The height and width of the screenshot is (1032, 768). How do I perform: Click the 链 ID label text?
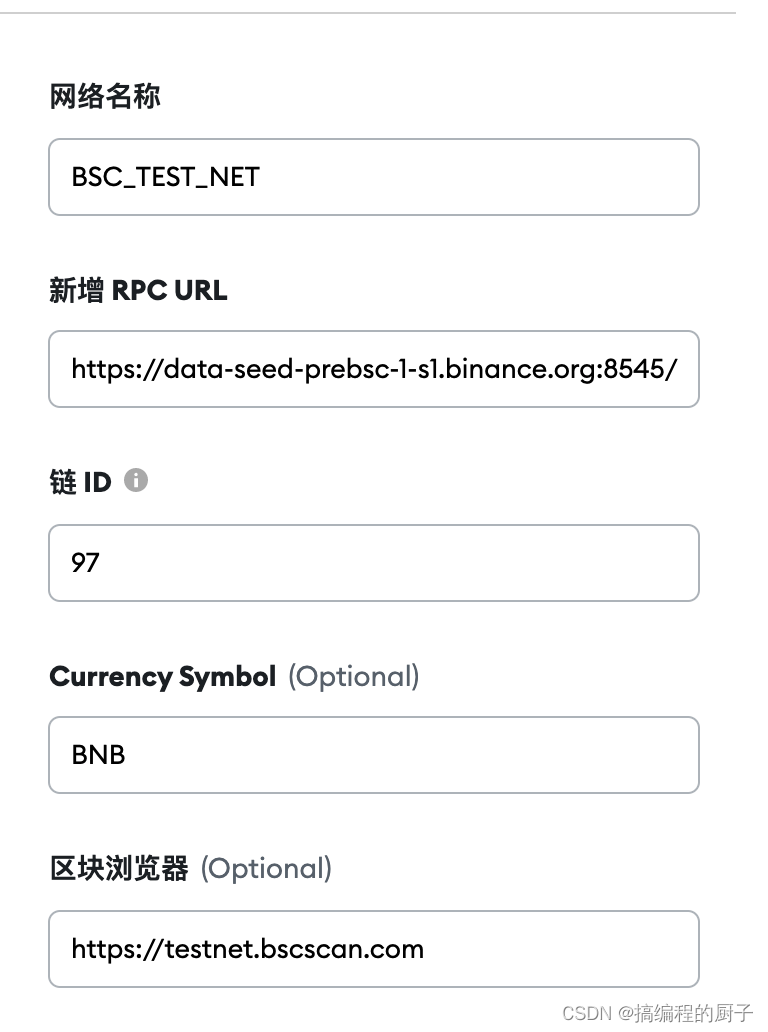(x=80, y=482)
